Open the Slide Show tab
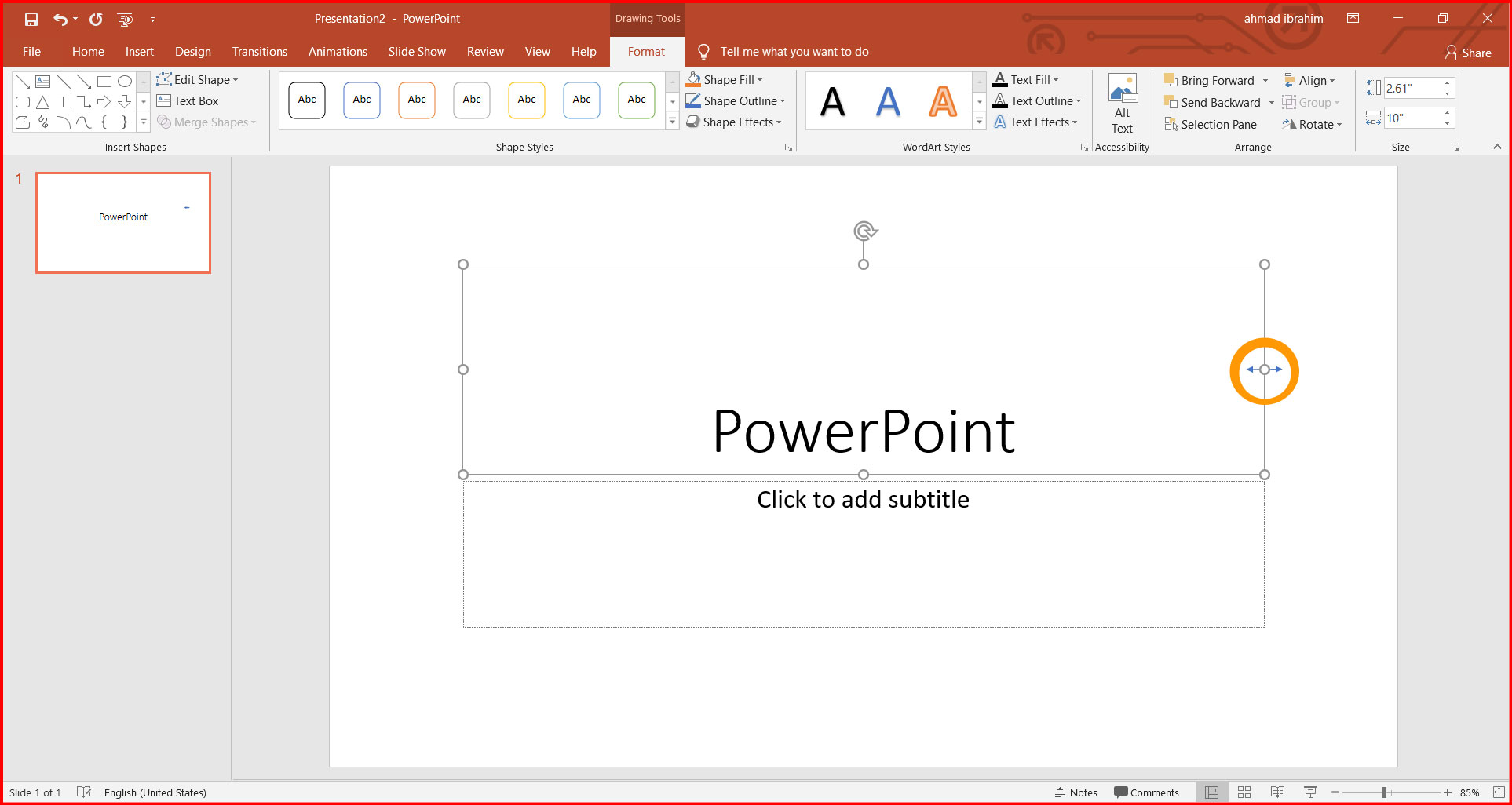The height and width of the screenshot is (805, 1512). (x=417, y=52)
